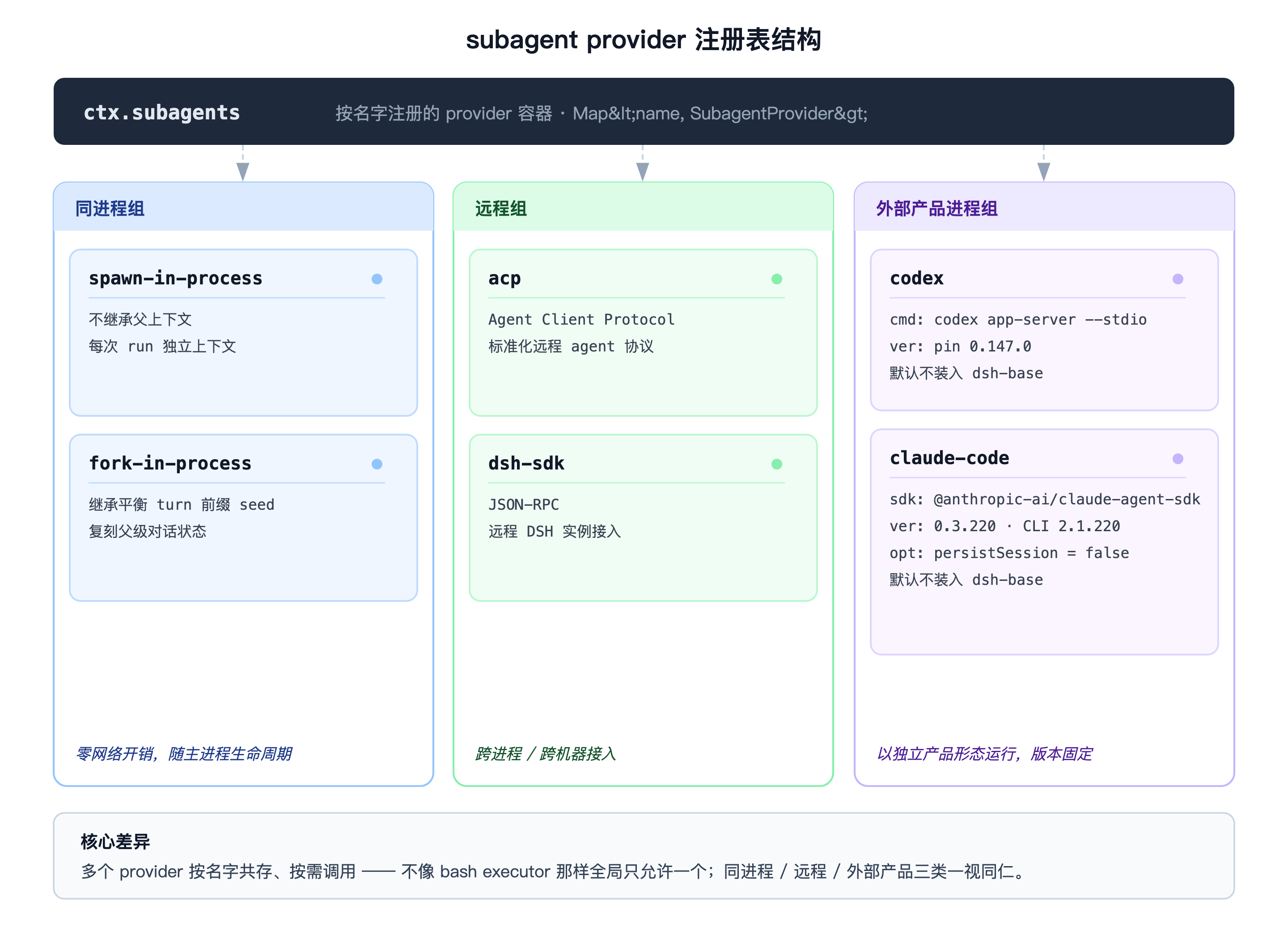Click the diagram title 'subagent provider 注册表结构'
Screen dimensions: 1288x939
[x=644, y=40]
